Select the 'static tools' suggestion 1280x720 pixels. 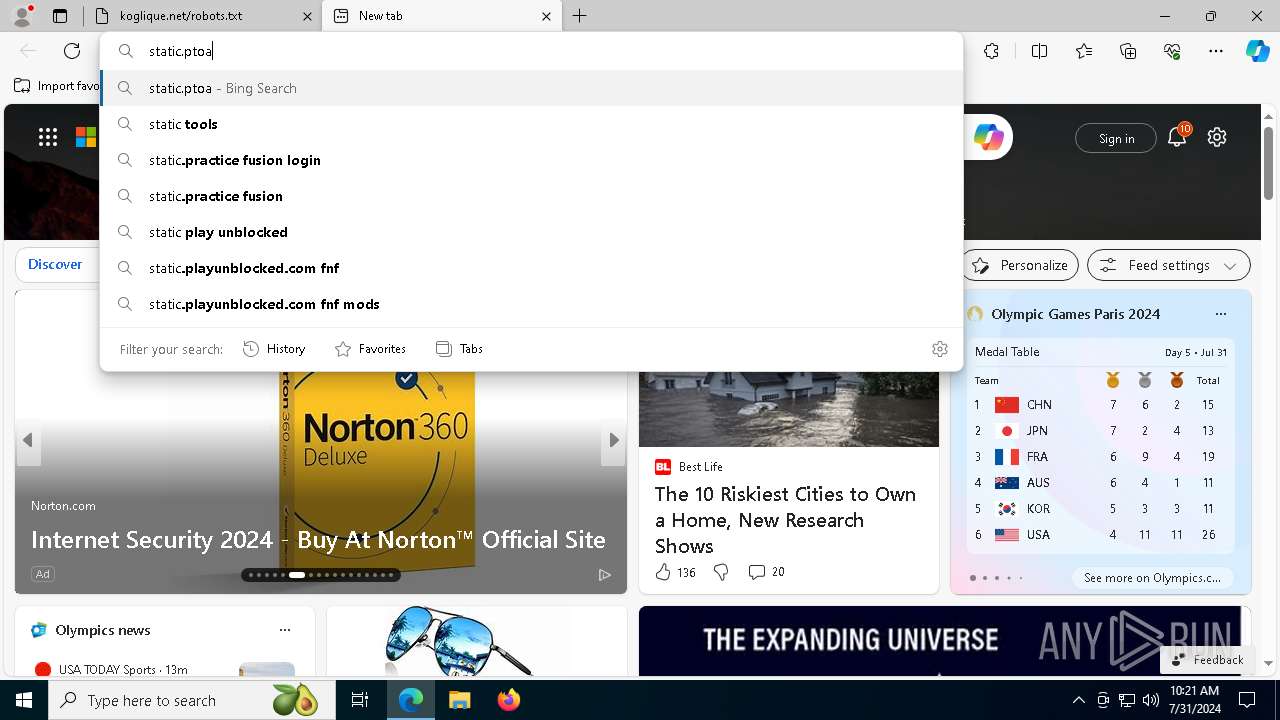click(532, 124)
